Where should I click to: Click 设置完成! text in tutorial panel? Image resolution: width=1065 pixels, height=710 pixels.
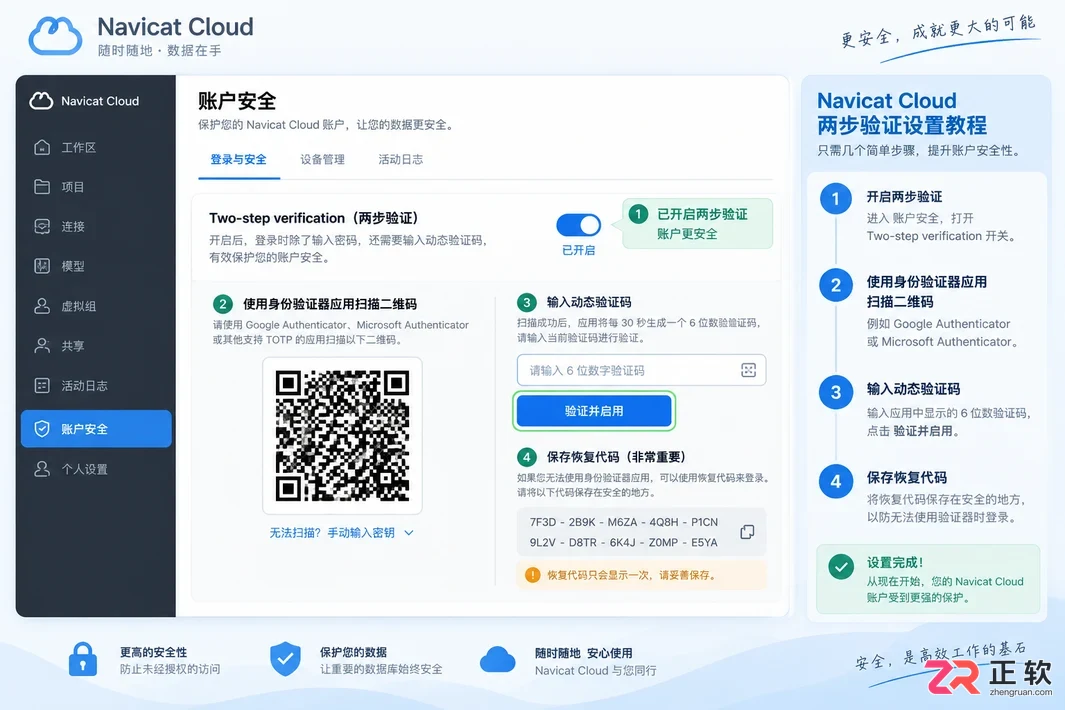(895, 563)
